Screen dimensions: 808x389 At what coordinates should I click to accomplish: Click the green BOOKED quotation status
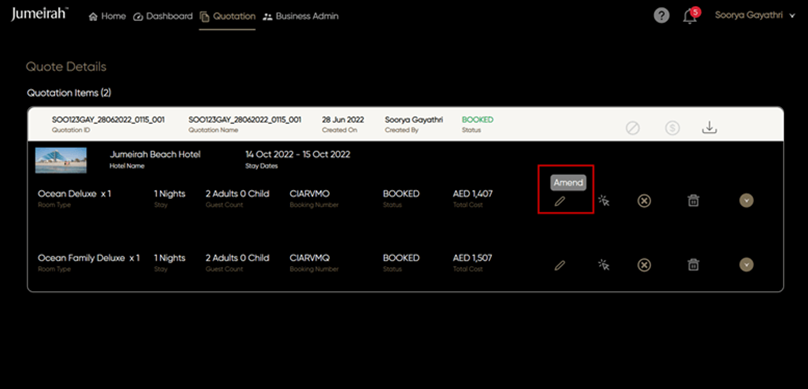pos(478,120)
